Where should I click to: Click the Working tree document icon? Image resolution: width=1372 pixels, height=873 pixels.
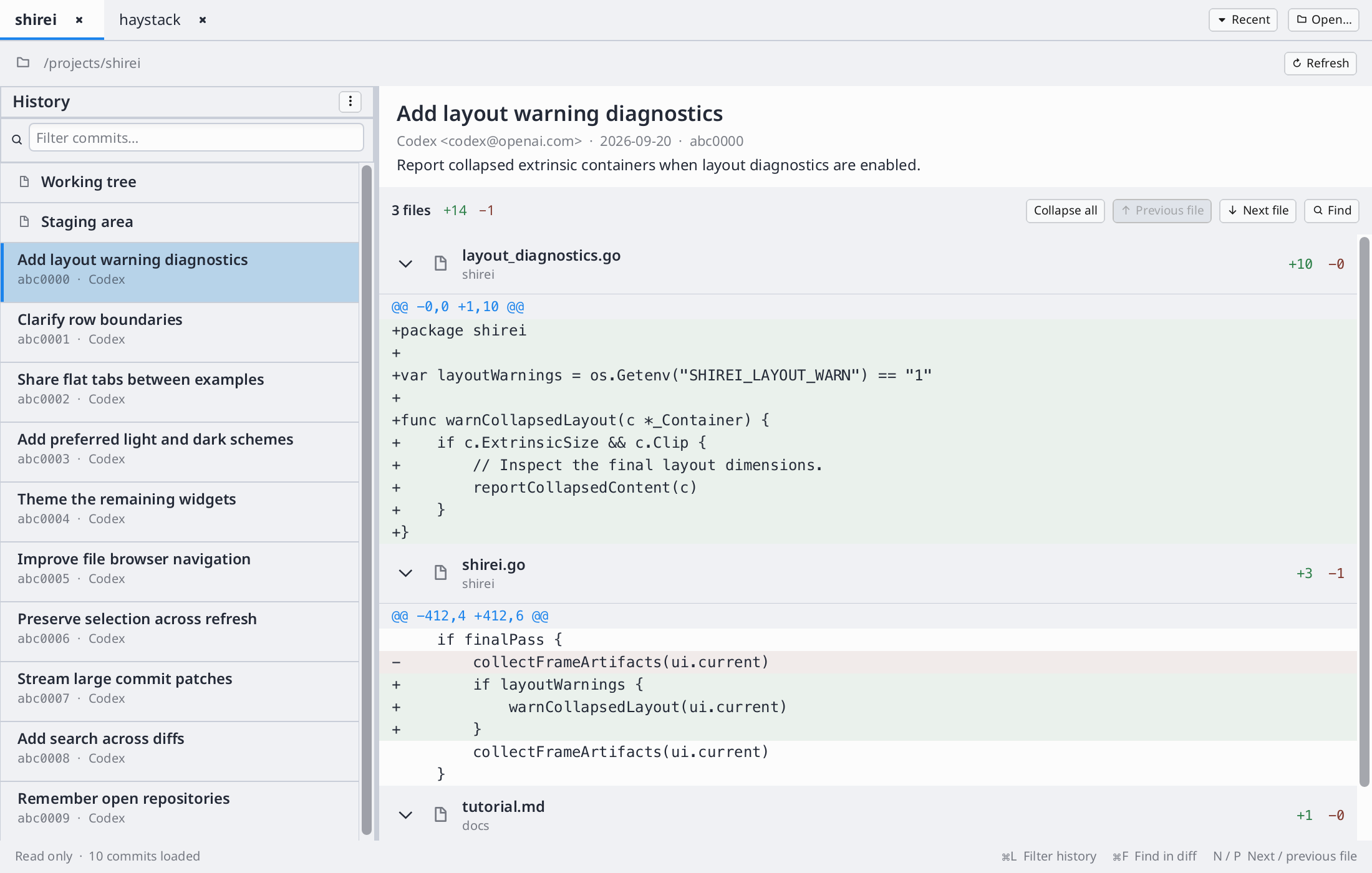pyautogui.click(x=24, y=181)
